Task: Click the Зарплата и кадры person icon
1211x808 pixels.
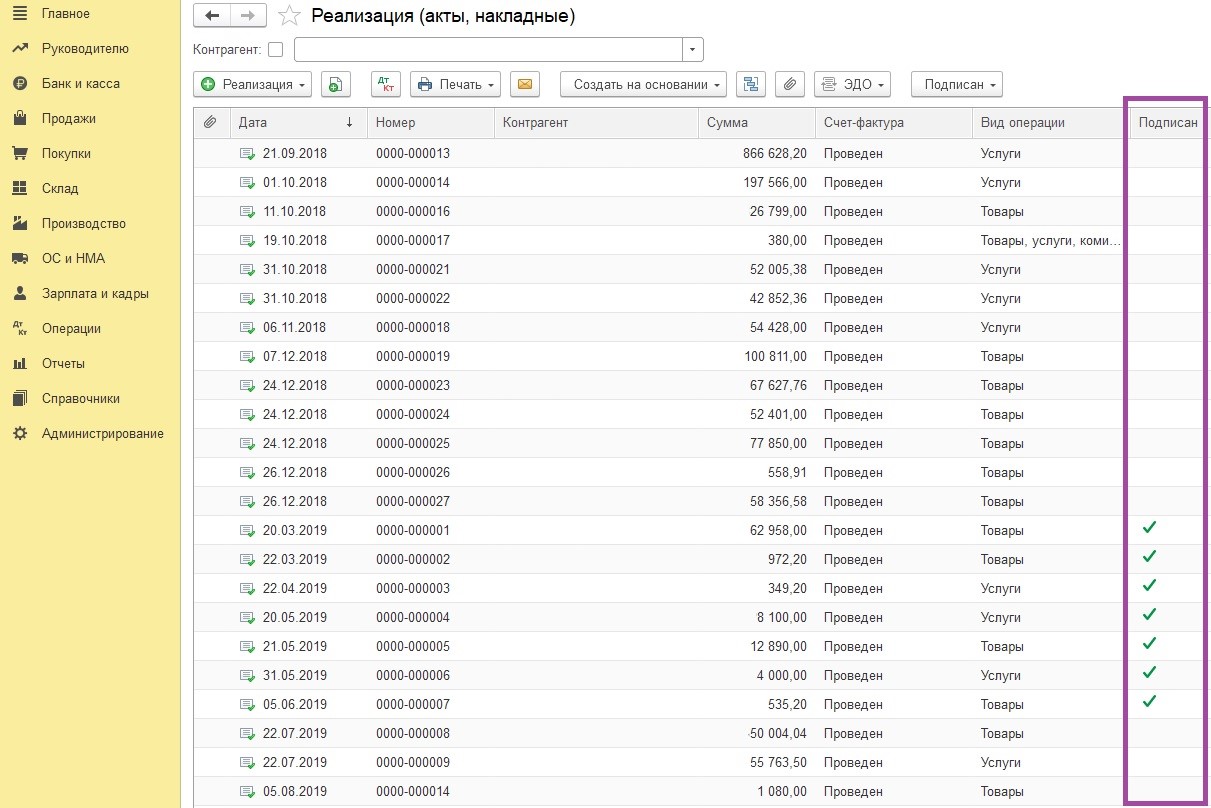Action: [x=19, y=294]
